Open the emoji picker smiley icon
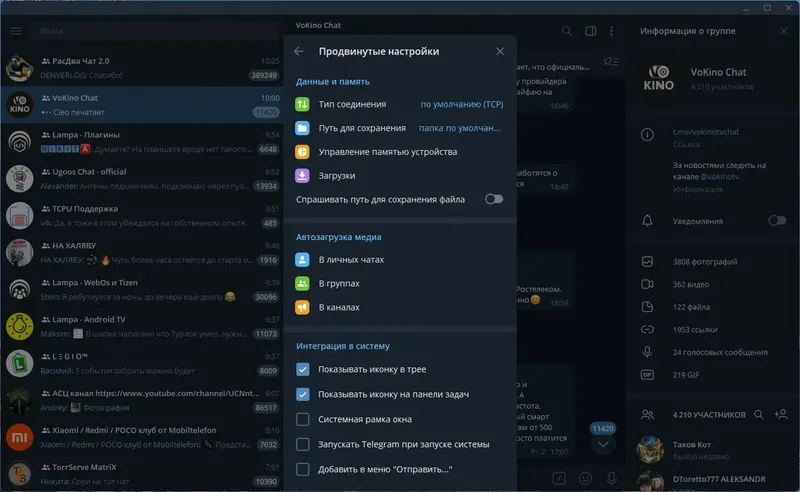Image resolution: width=800 pixels, height=492 pixels. 585,478
